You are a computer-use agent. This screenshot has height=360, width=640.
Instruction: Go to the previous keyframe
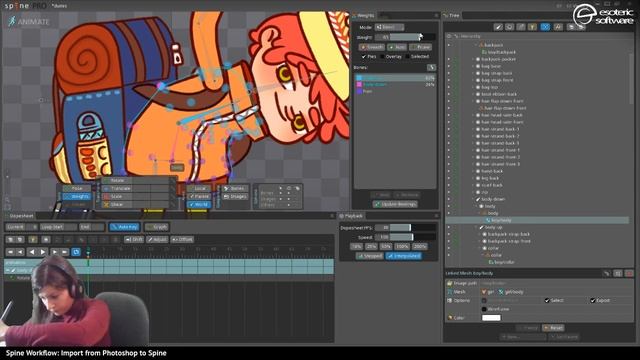pos(20,252)
